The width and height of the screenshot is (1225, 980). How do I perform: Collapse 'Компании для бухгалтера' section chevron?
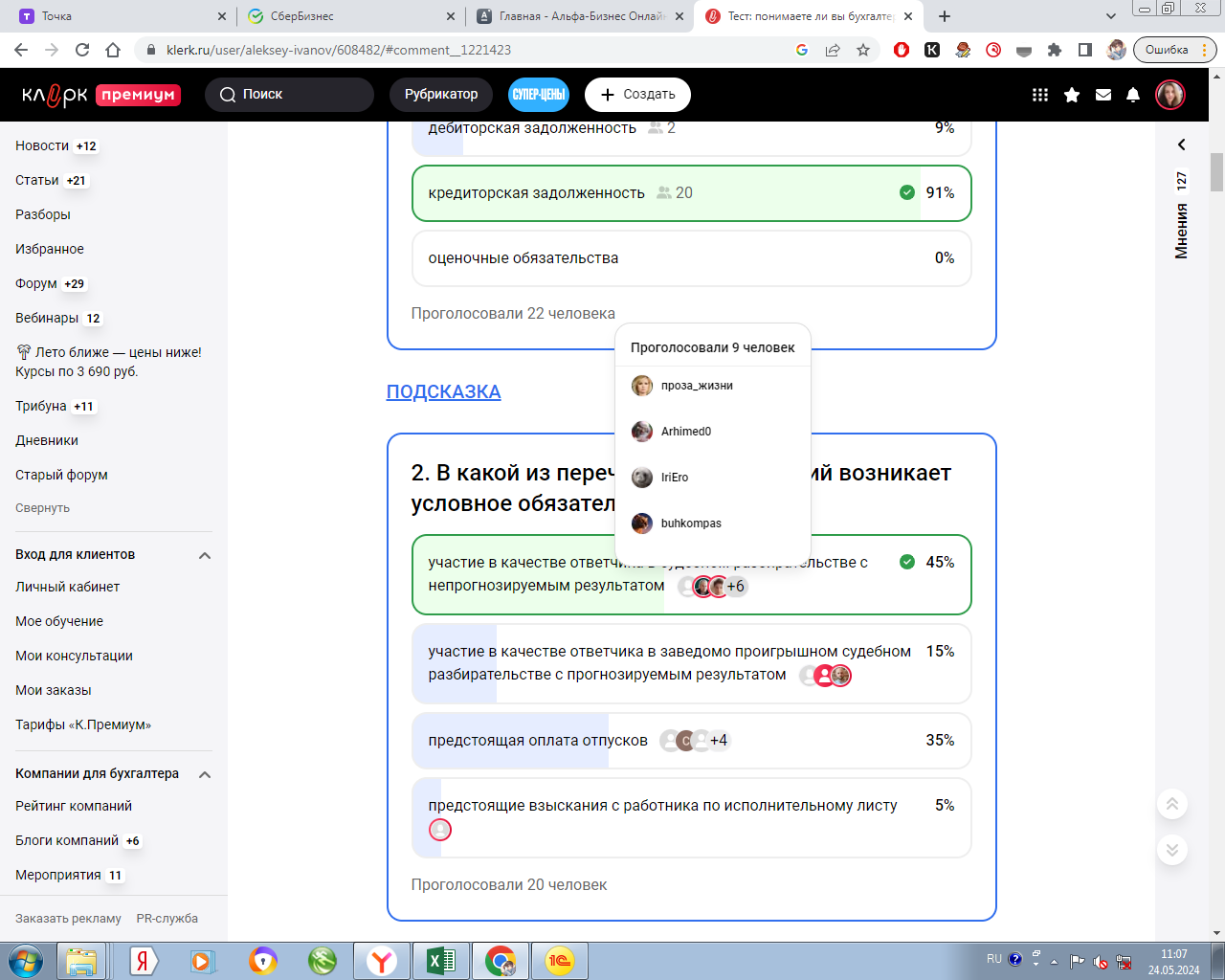click(205, 774)
